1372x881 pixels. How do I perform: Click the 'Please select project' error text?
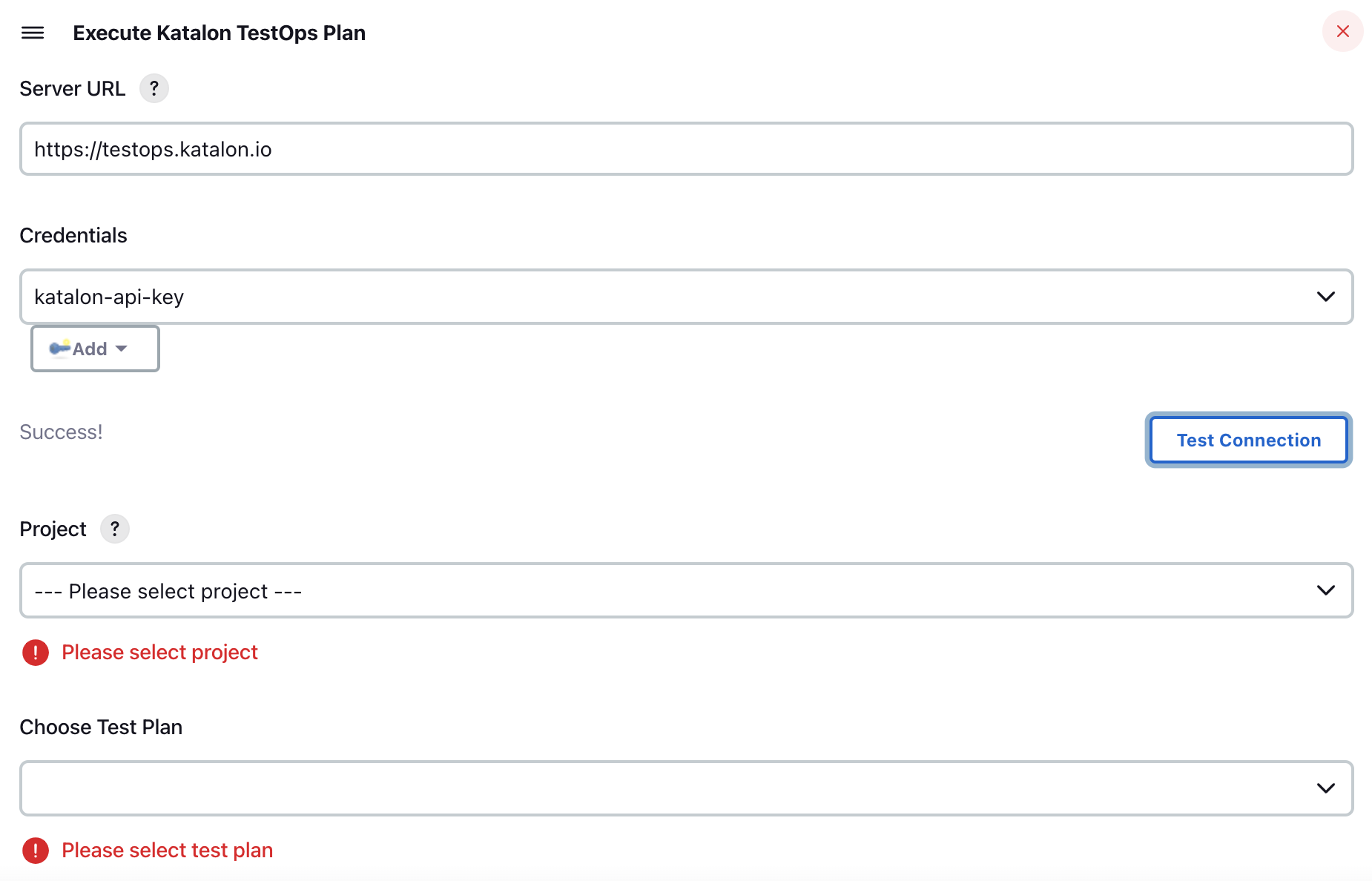pyautogui.click(x=159, y=653)
